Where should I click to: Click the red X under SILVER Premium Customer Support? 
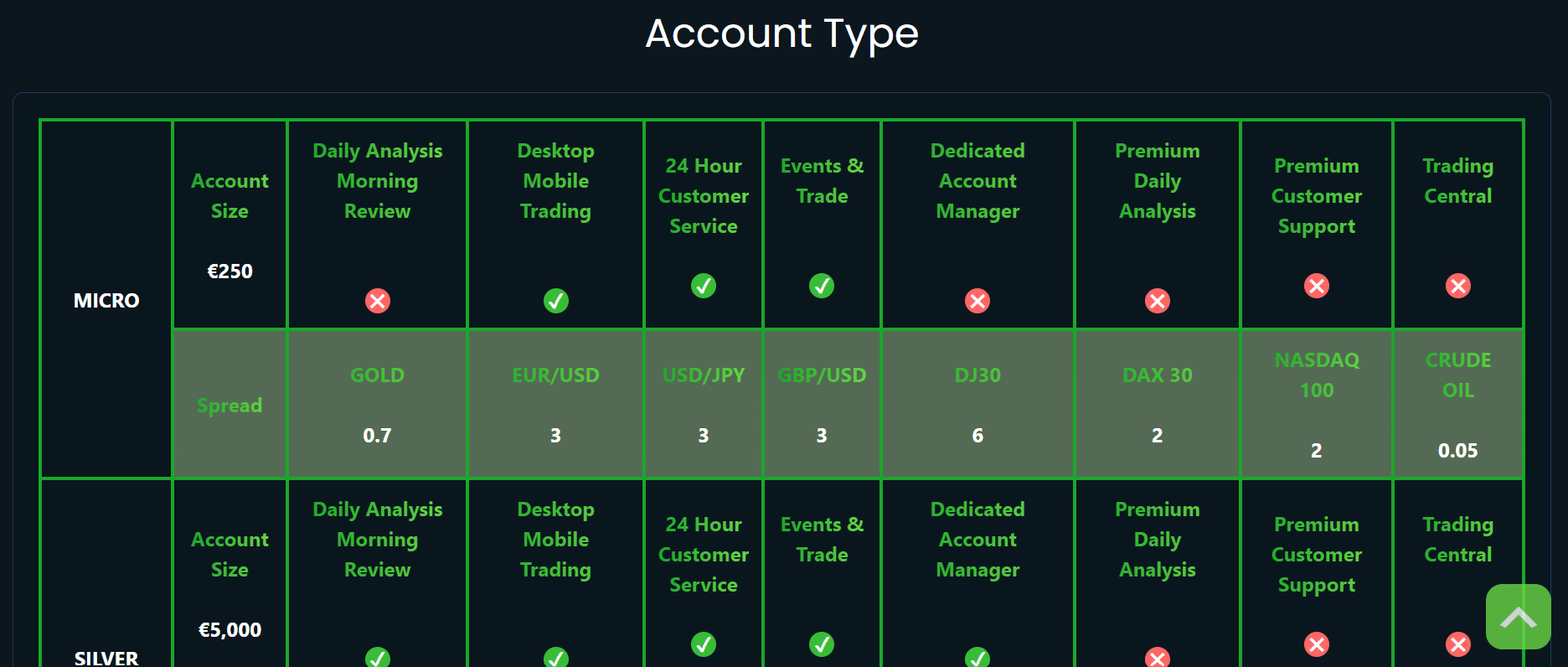click(1317, 644)
